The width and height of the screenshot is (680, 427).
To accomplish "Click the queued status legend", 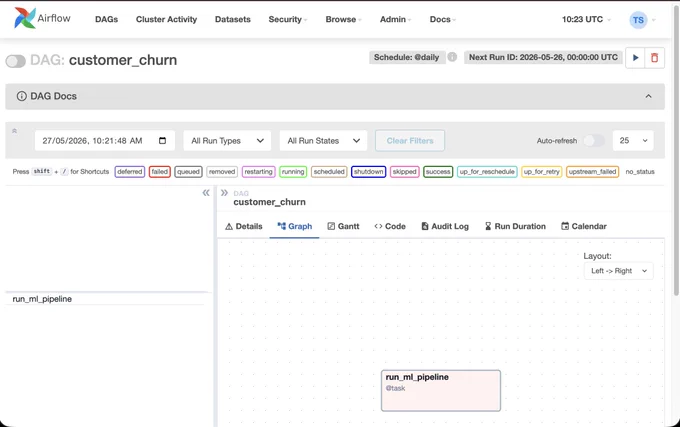I will 188,172.
